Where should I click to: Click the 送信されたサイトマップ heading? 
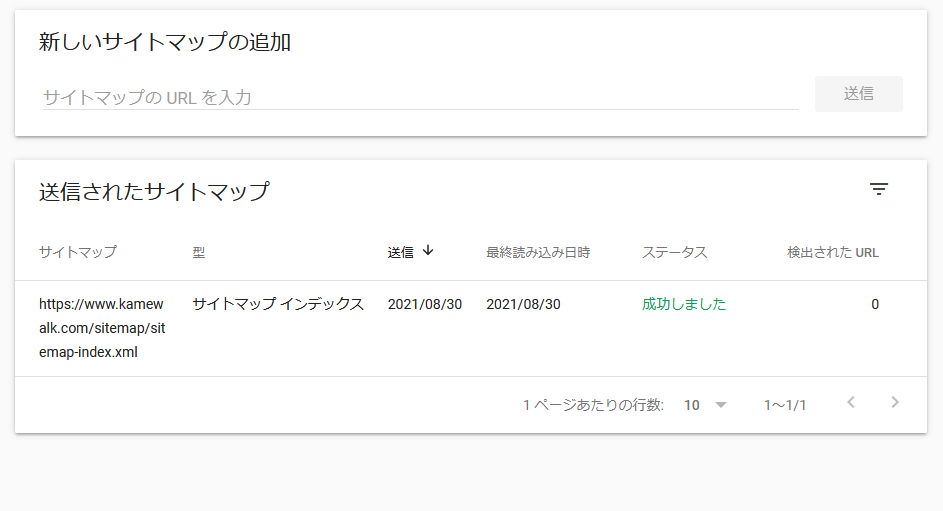click(154, 191)
